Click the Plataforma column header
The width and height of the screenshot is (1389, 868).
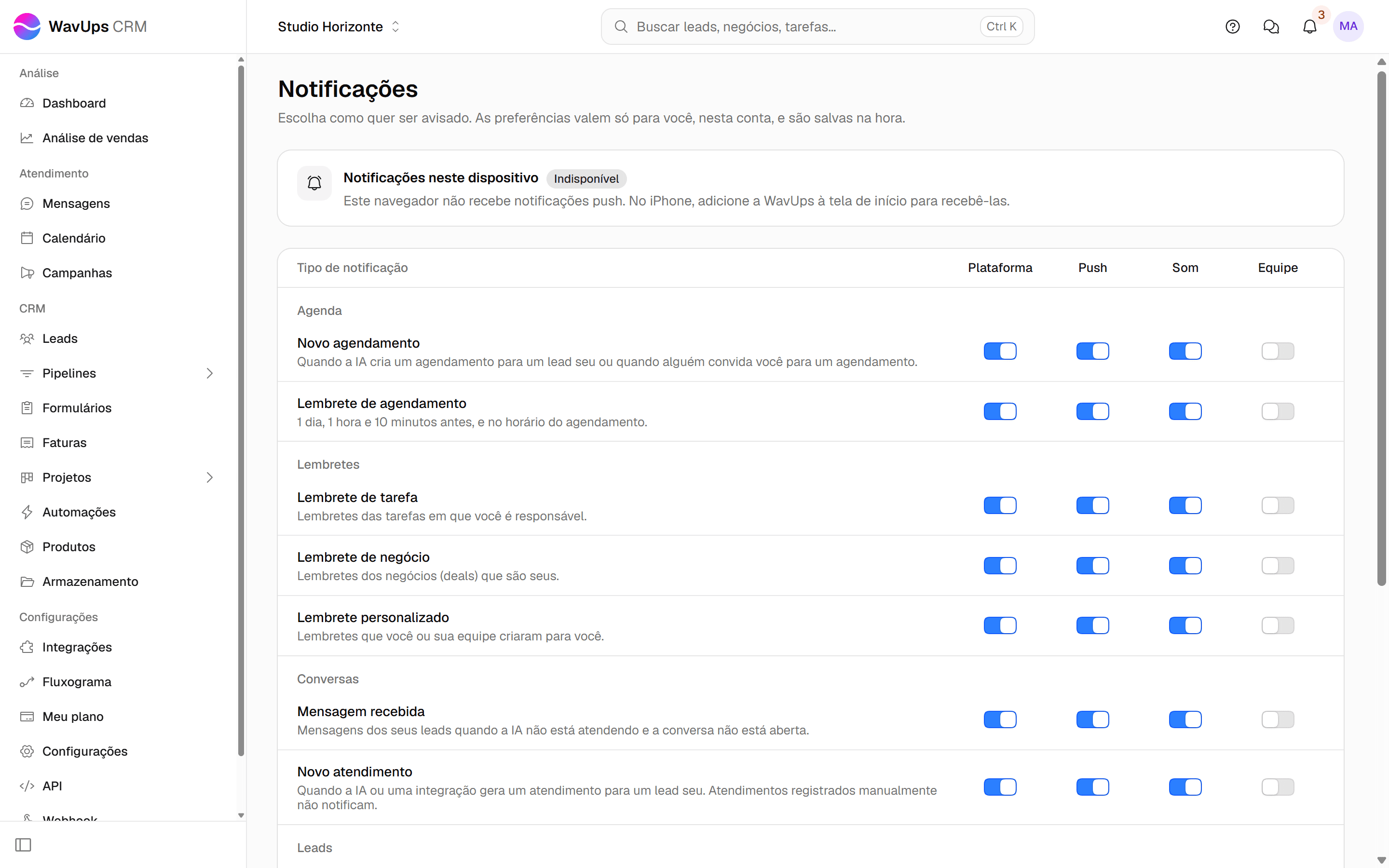click(x=1000, y=268)
